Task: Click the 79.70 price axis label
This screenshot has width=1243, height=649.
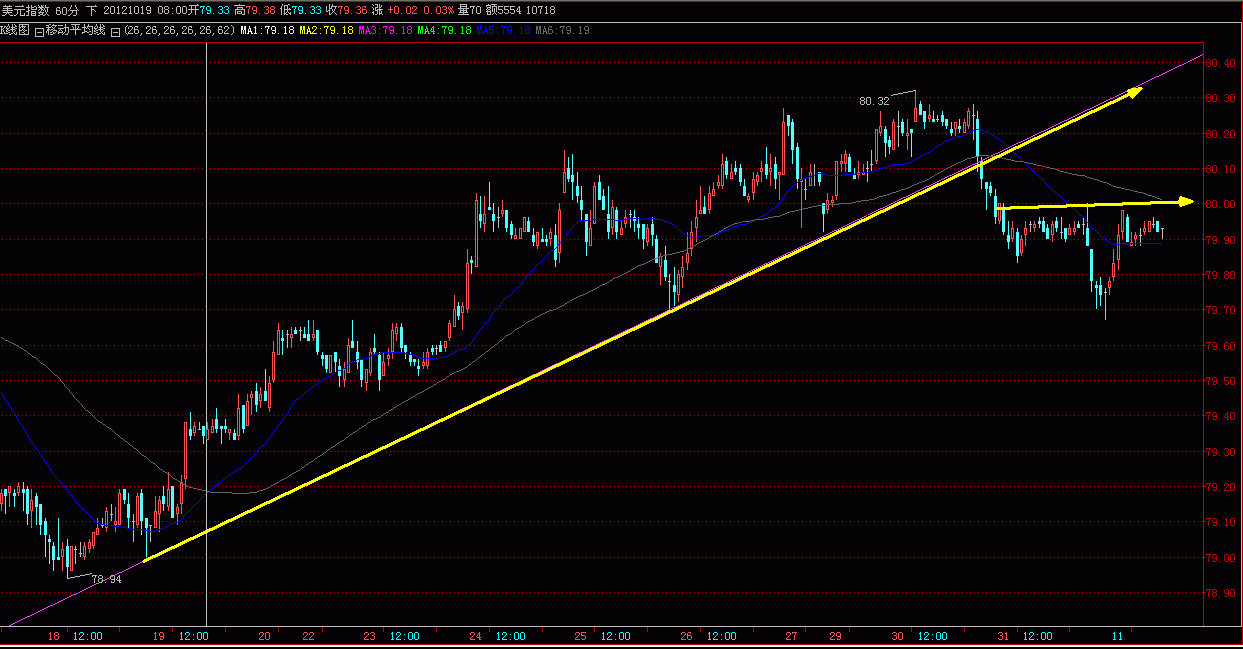Action: pos(1221,310)
